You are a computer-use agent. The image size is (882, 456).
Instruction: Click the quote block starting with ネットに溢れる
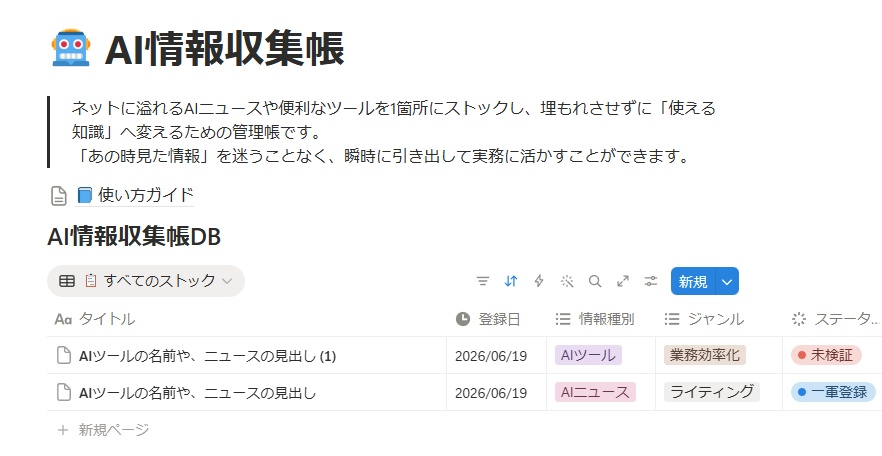pyautogui.click(x=394, y=132)
